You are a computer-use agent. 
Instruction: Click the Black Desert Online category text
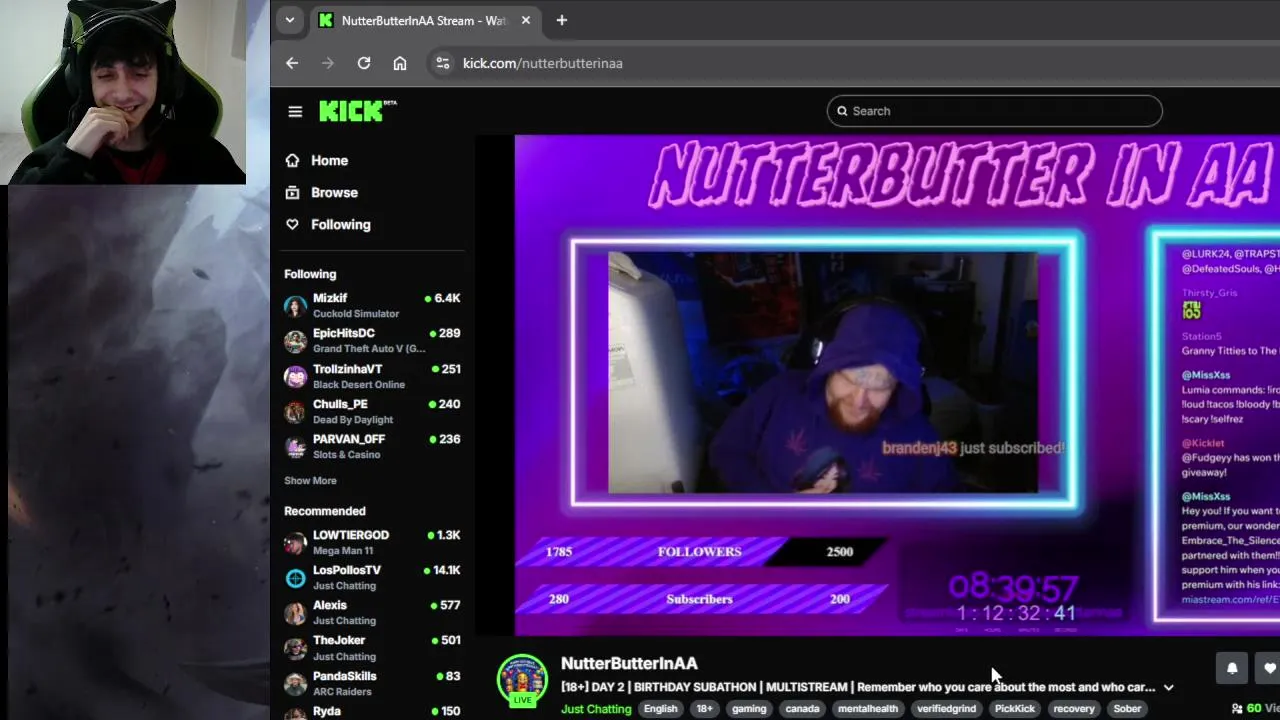(359, 385)
